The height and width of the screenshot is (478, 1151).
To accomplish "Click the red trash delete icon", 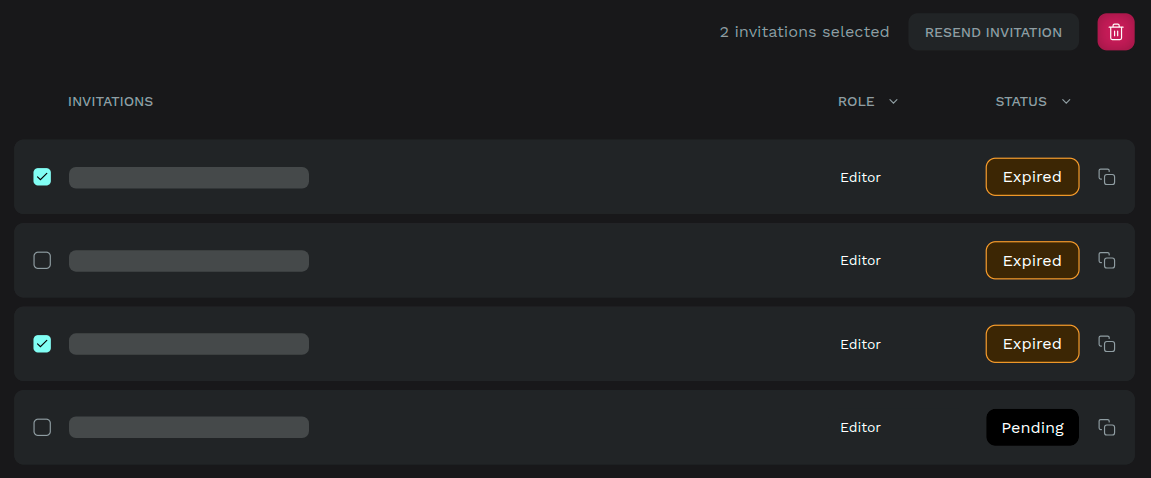I will (1116, 32).
